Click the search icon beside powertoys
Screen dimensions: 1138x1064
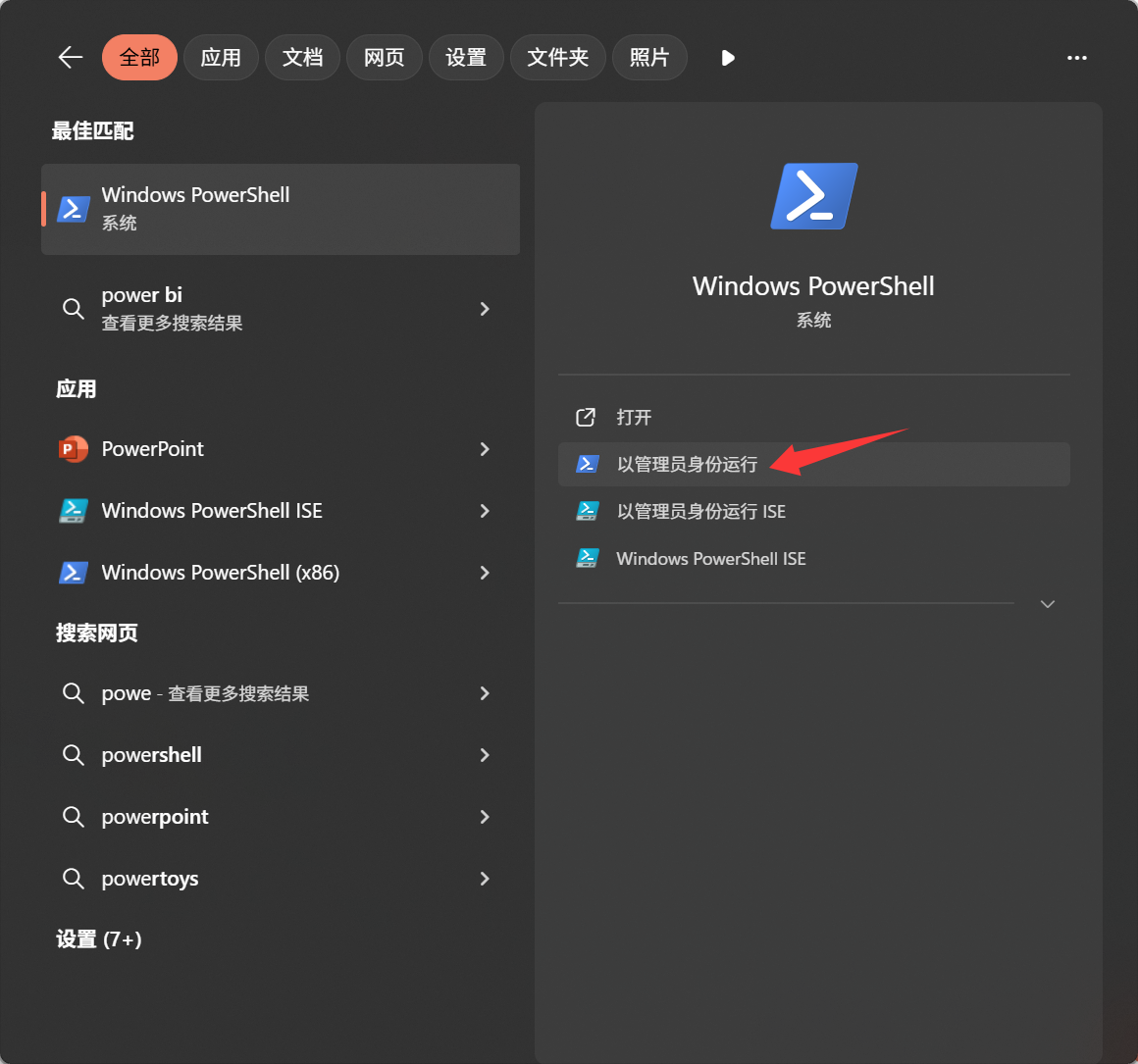74,879
